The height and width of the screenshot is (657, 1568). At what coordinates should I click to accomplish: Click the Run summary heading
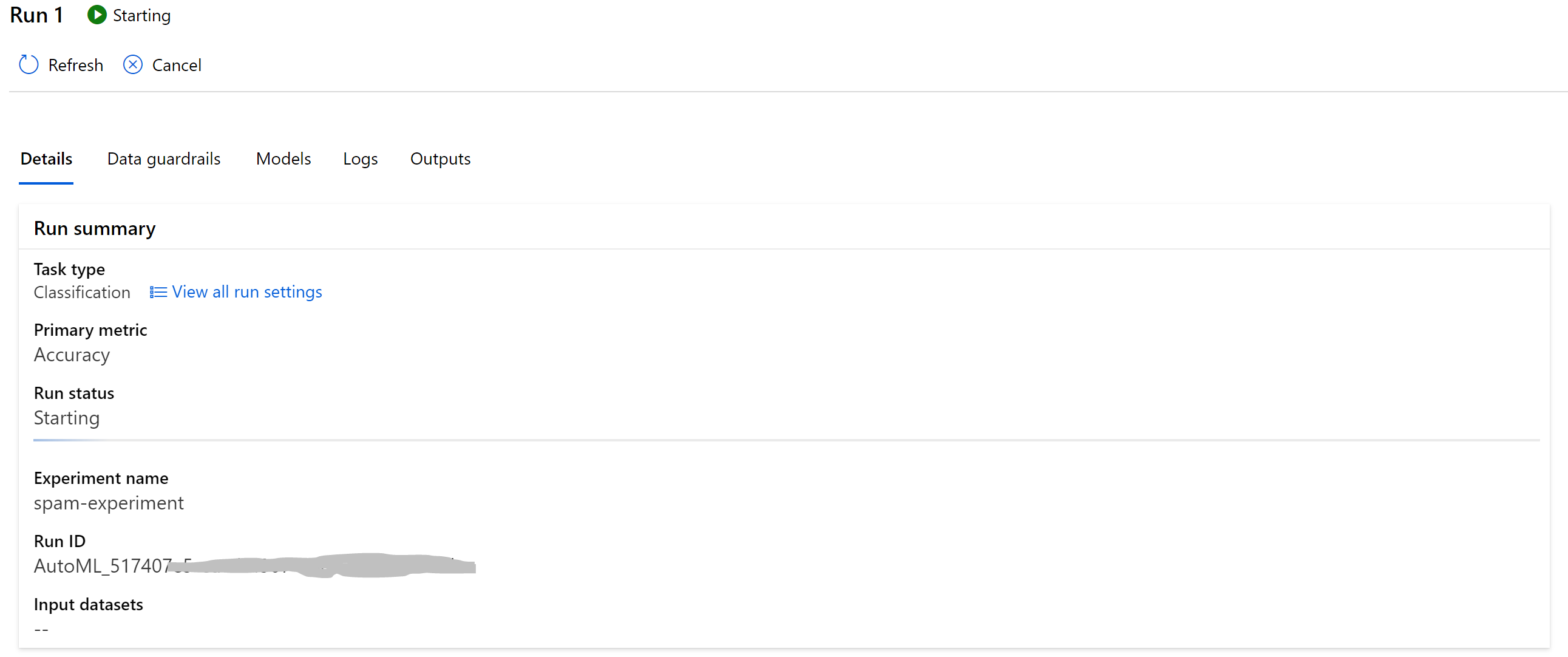(x=94, y=228)
